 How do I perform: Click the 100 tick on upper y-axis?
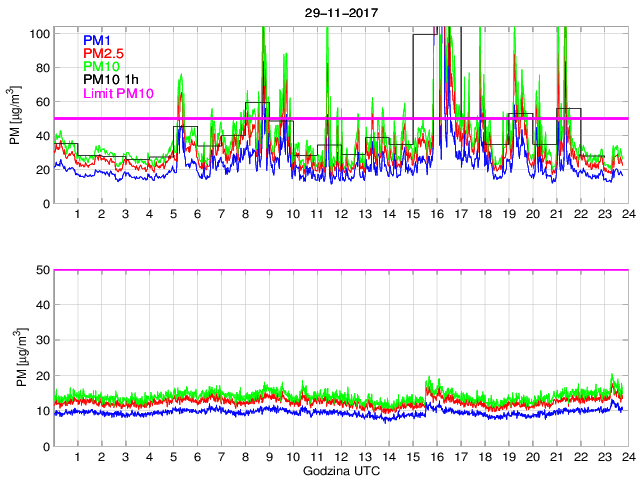coord(40,34)
